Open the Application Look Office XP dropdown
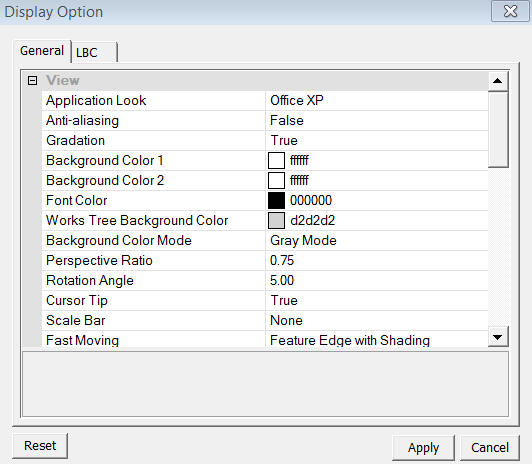Viewport: 532px width, 464px height. [x=377, y=100]
